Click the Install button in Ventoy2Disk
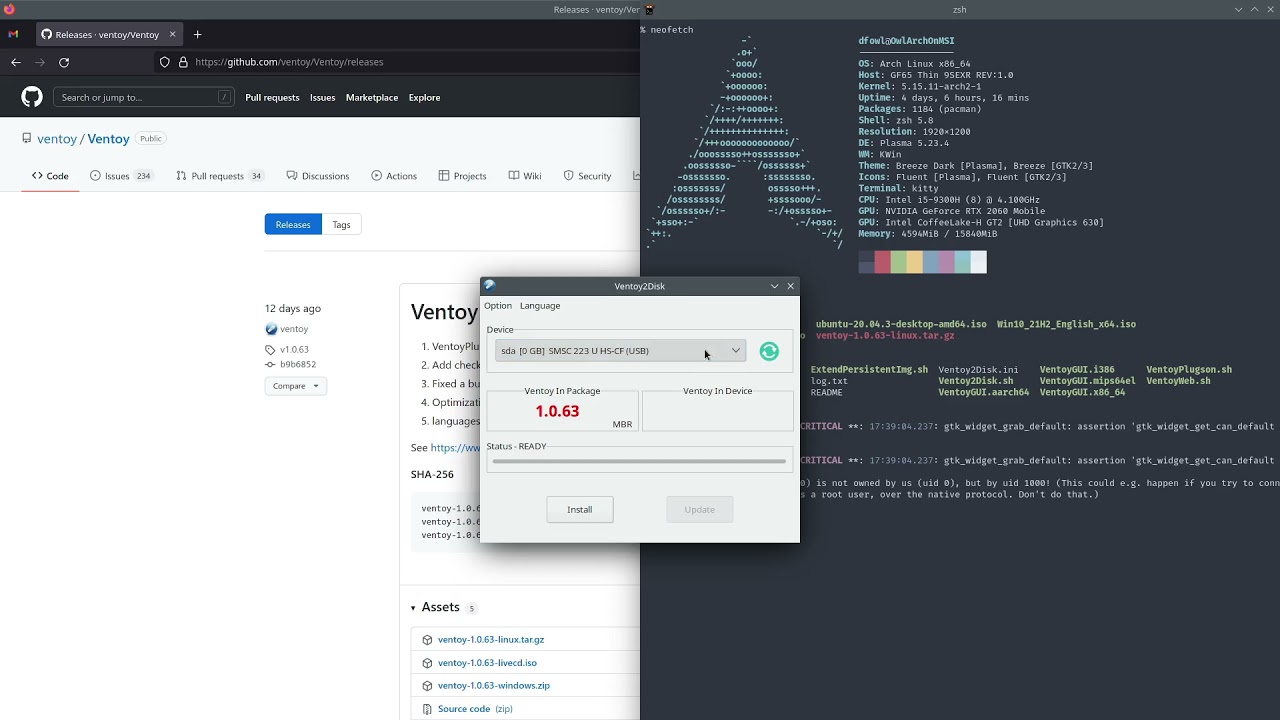The height and width of the screenshot is (720, 1280). [x=580, y=509]
